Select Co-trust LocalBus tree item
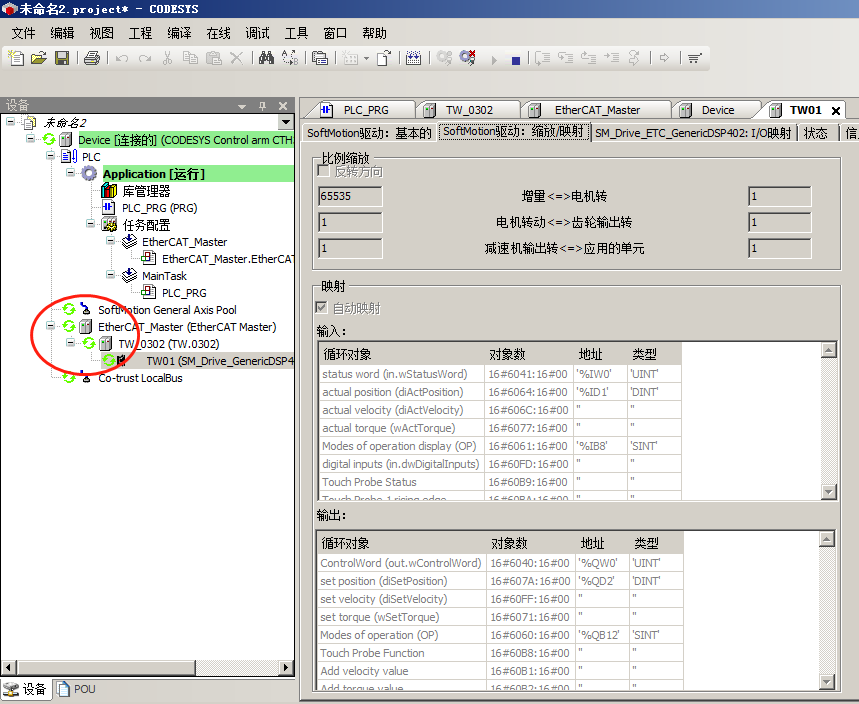859x704 pixels. pos(140,378)
